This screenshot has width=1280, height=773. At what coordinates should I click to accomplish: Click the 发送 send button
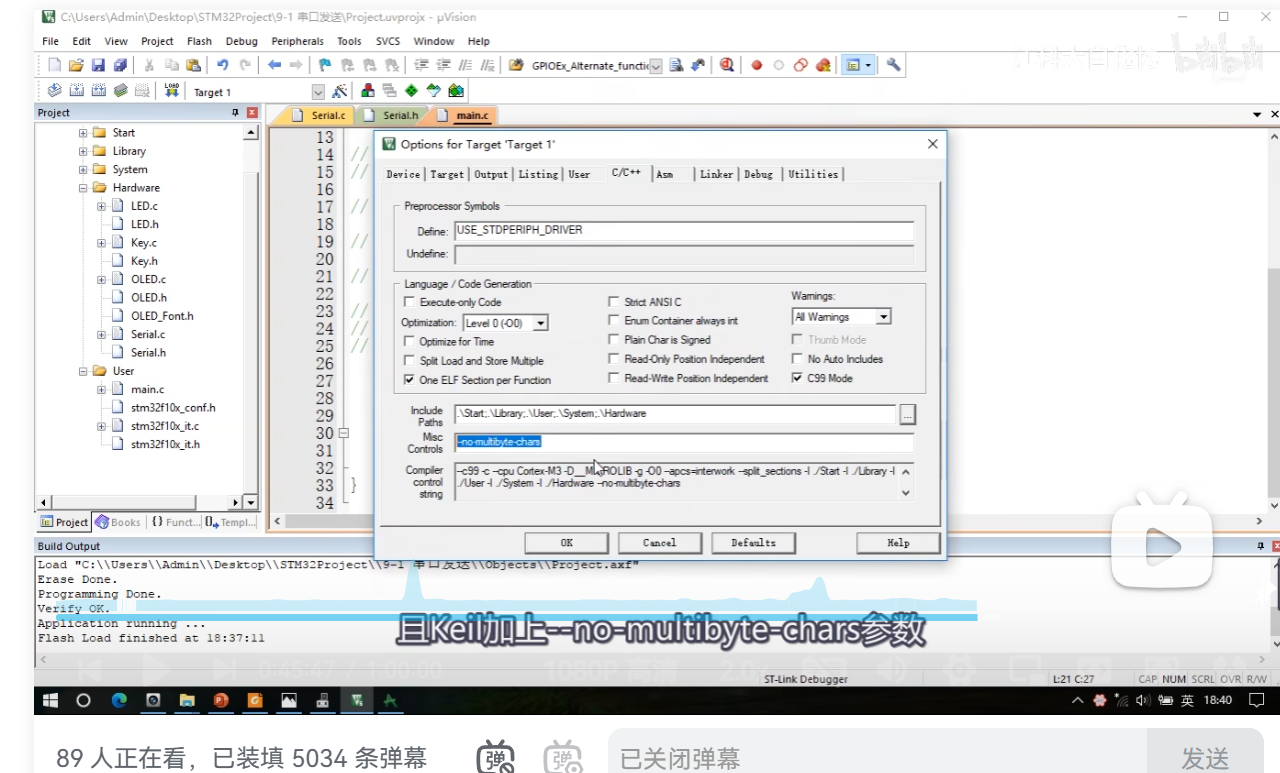[x=1205, y=758]
